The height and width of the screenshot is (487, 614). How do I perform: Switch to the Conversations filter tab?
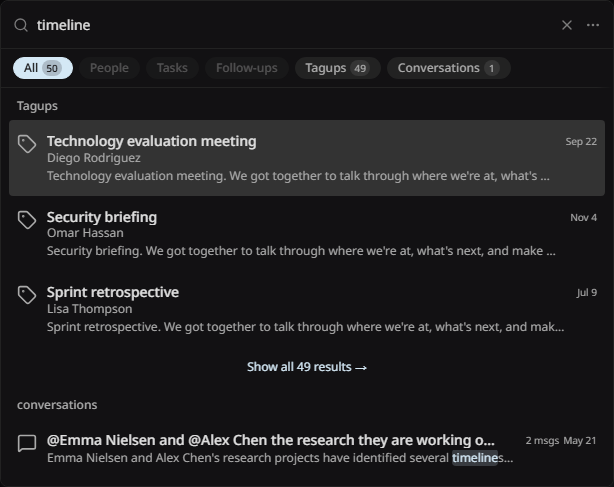(449, 68)
